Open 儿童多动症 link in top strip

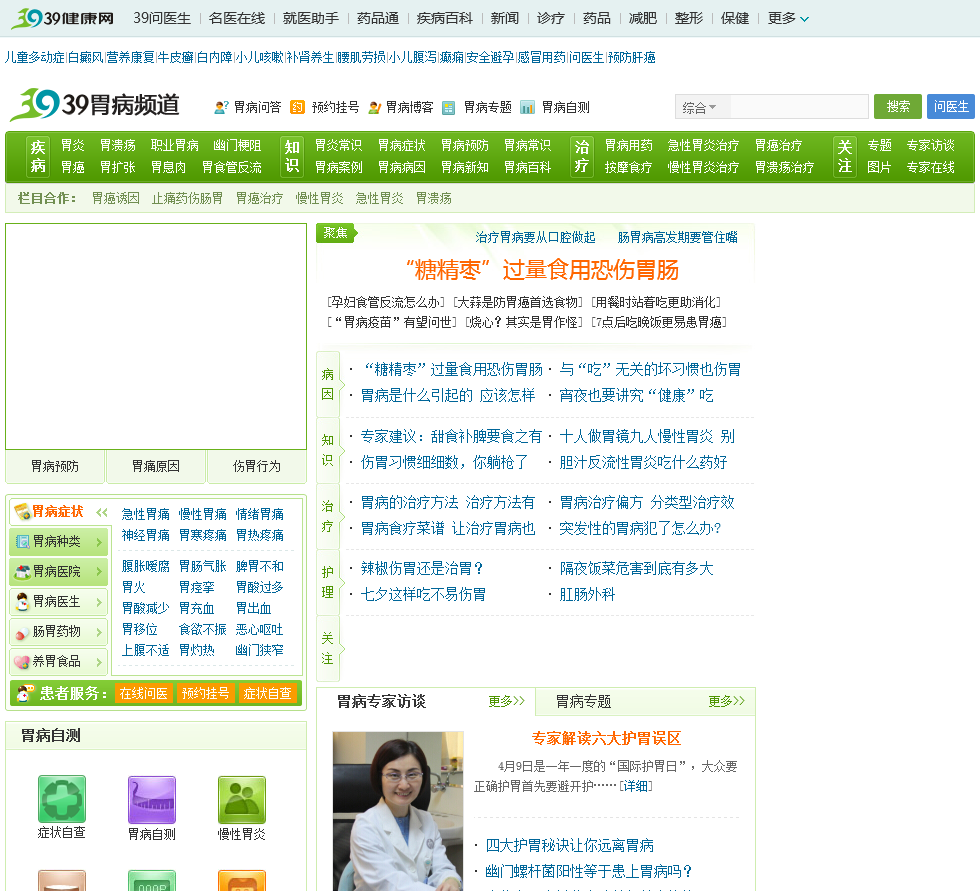click(x=34, y=57)
